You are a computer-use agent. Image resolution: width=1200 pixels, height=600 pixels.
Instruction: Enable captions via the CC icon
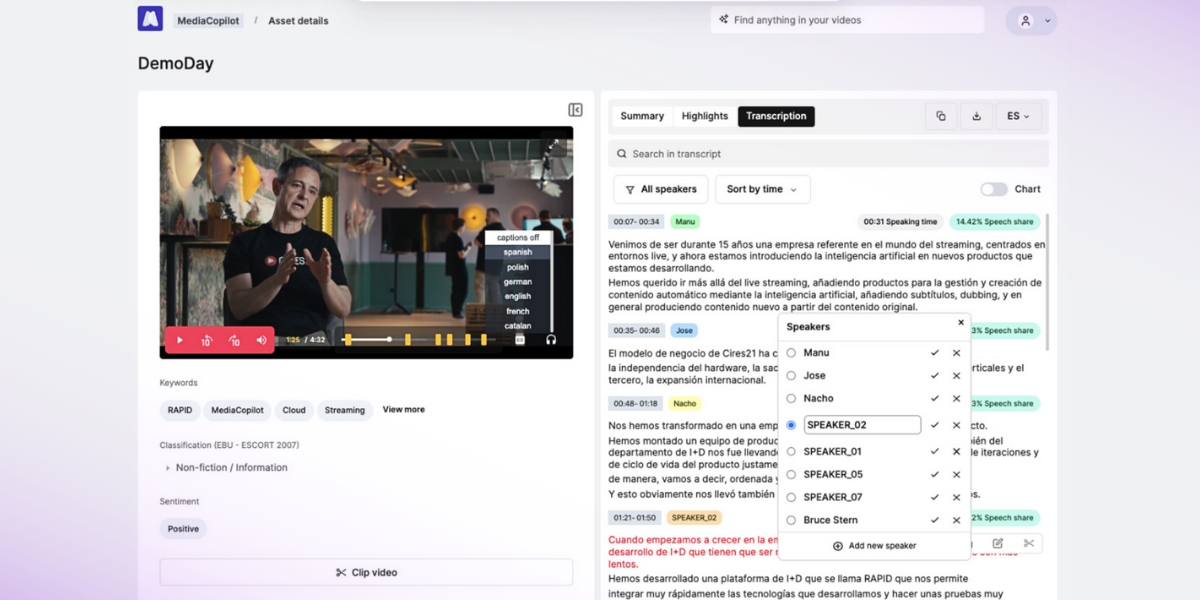[x=521, y=341]
